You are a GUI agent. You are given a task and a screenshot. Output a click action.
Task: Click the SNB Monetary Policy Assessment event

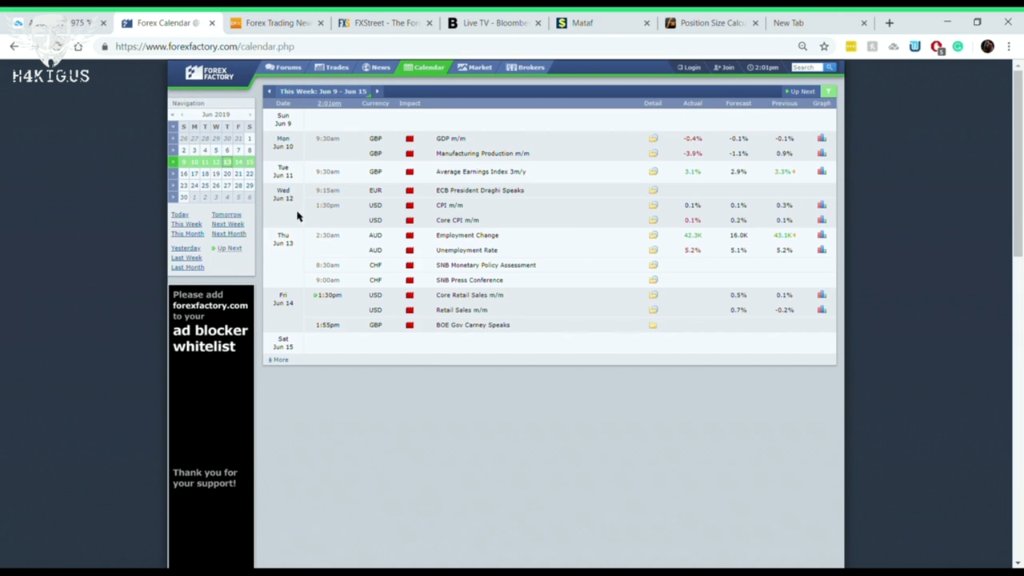pos(486,265)
